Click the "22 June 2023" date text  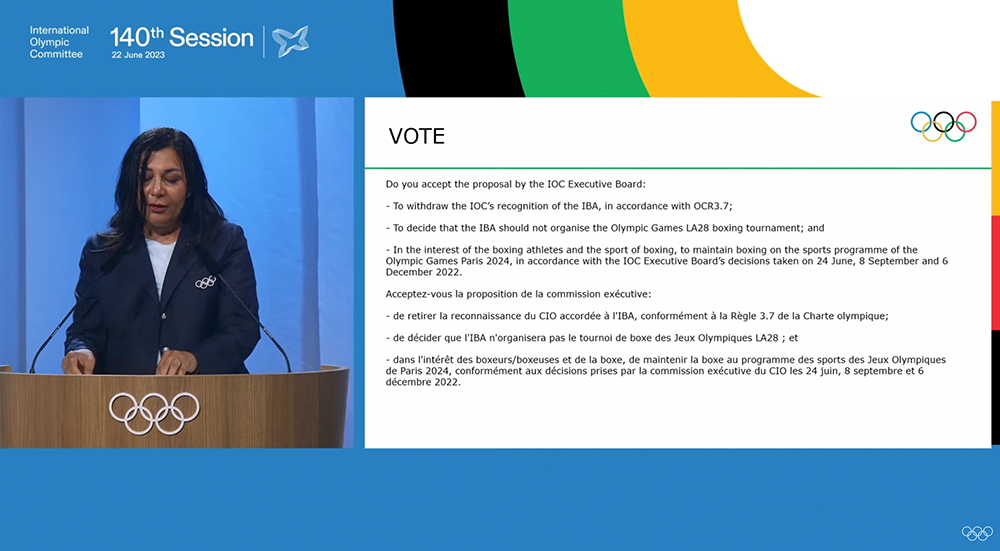pos(138,55)
